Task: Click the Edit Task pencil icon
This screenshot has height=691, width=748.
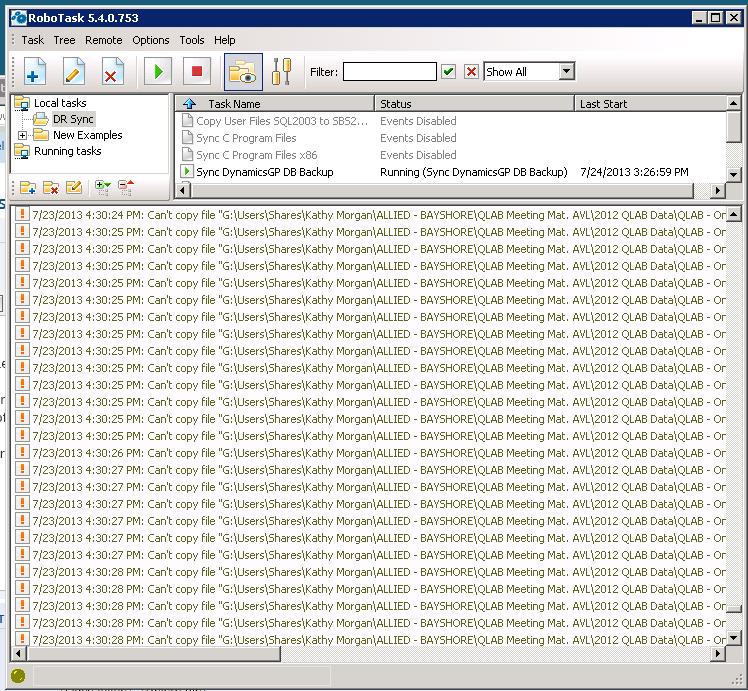Action: [73, 72]
